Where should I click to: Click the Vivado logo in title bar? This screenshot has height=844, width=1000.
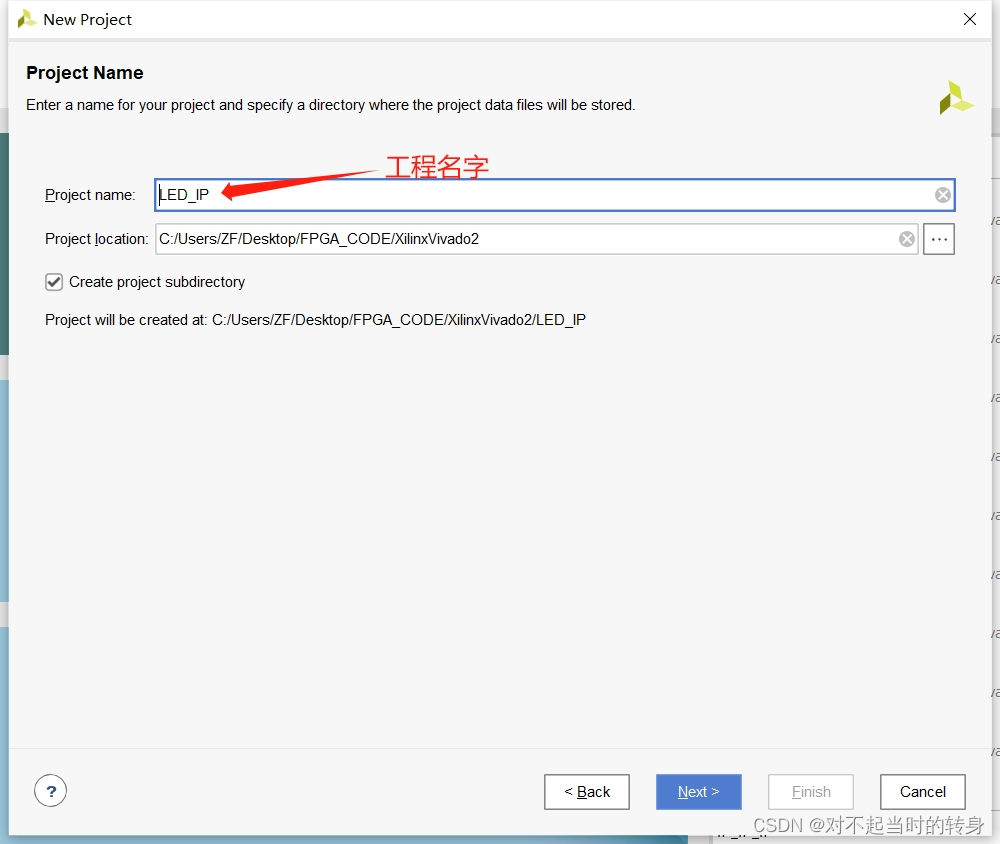click(26, 19)
